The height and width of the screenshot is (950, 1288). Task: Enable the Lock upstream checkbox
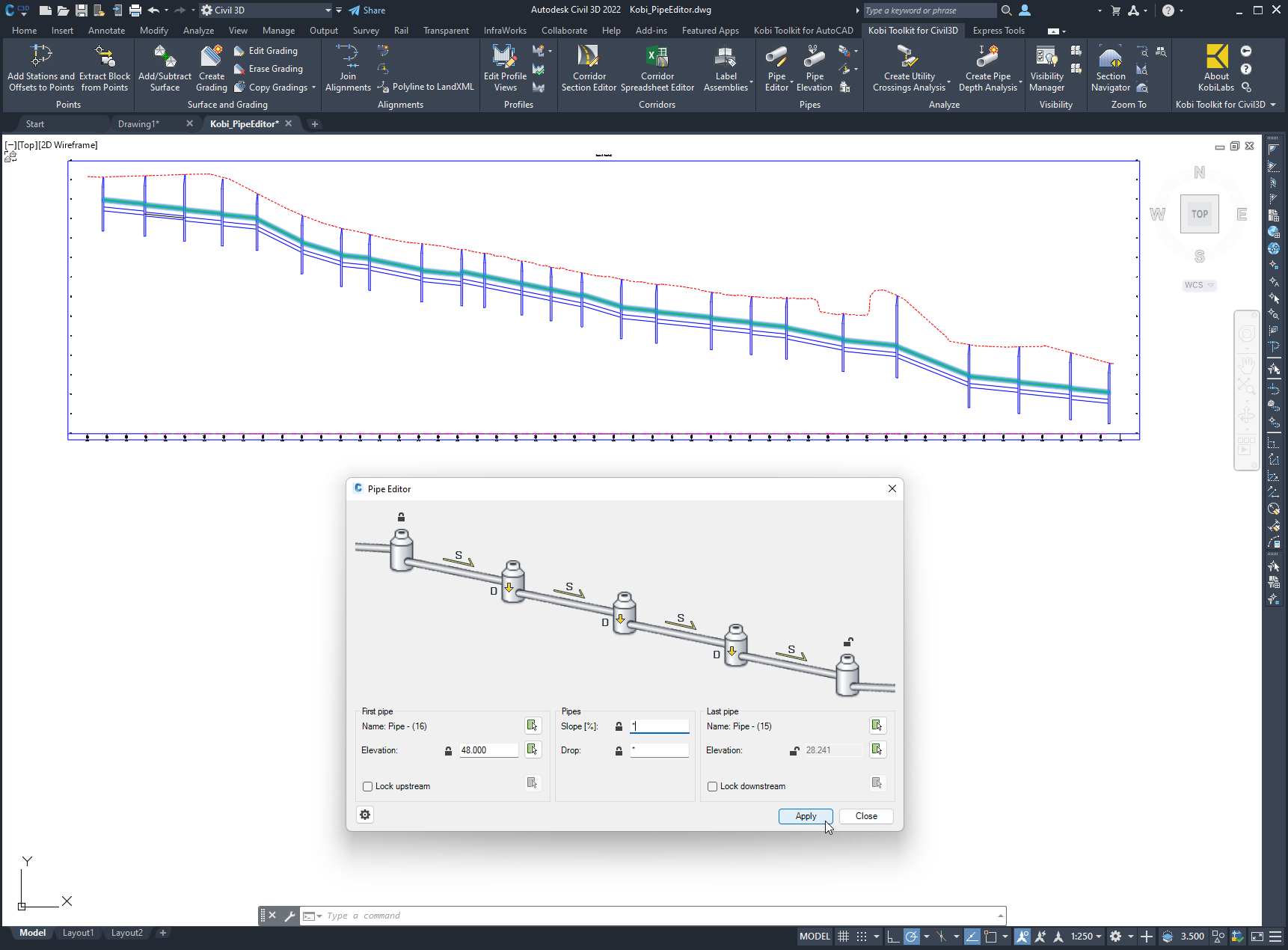367,786
